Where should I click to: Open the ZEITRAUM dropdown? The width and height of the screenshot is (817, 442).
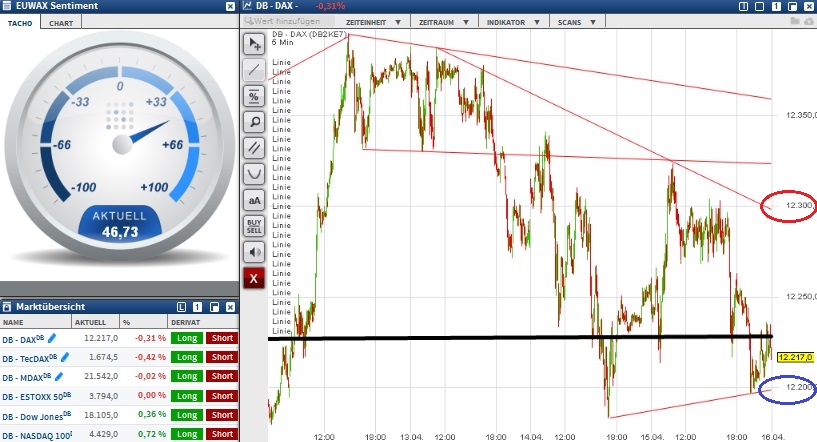tap(443, 22)
